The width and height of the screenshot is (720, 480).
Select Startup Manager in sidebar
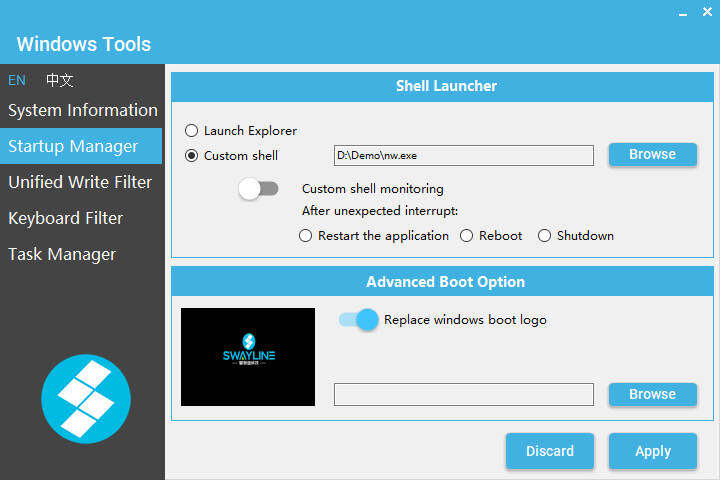point(81,146)
